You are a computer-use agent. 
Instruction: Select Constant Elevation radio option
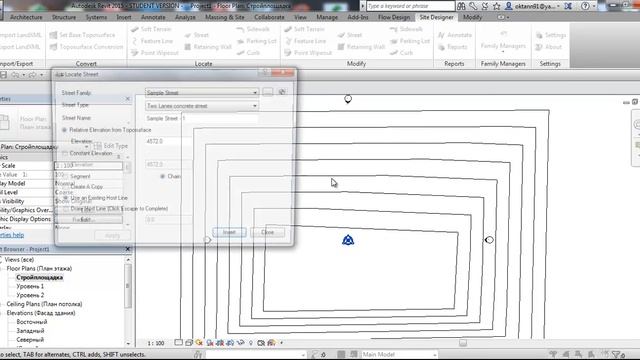pos(65,153)
